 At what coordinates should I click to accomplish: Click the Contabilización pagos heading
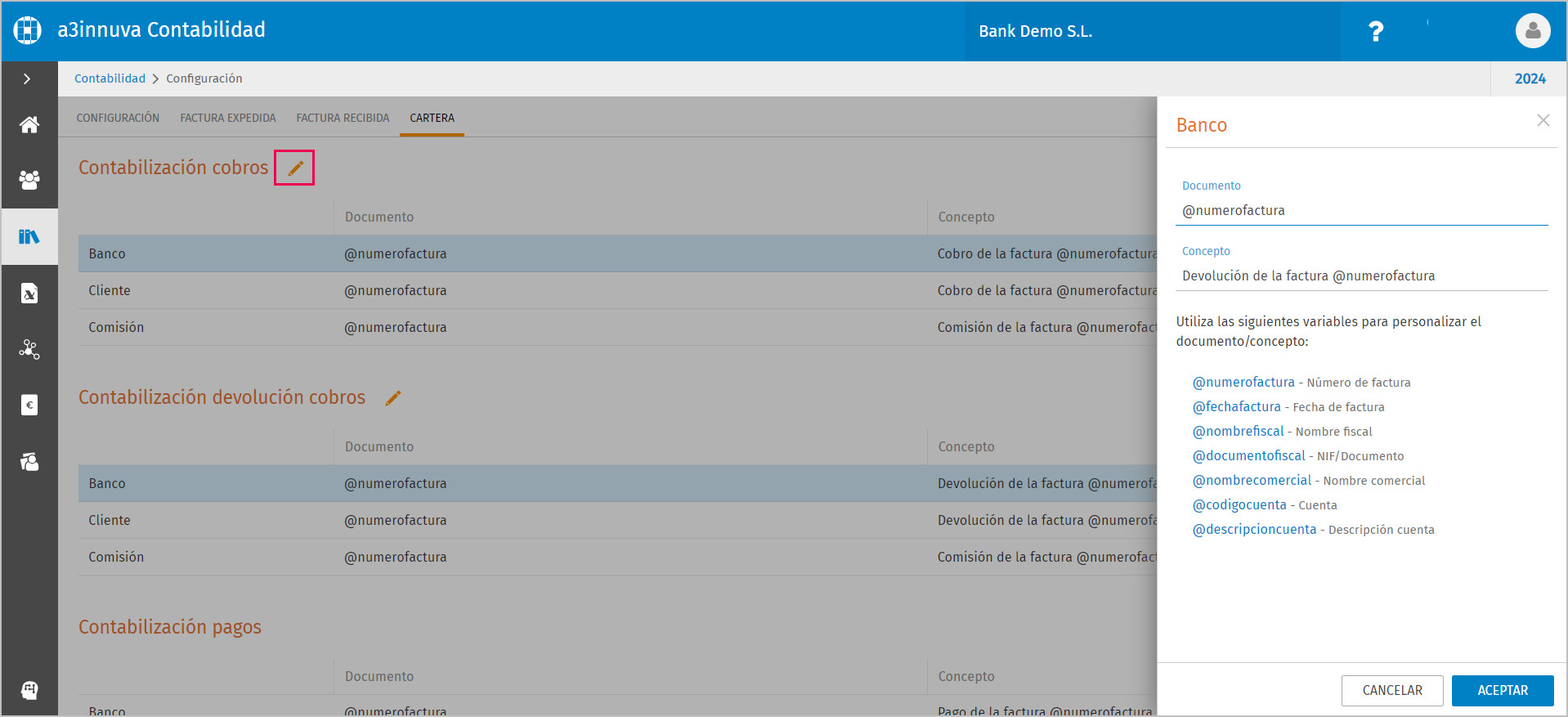tap(170, 627)
